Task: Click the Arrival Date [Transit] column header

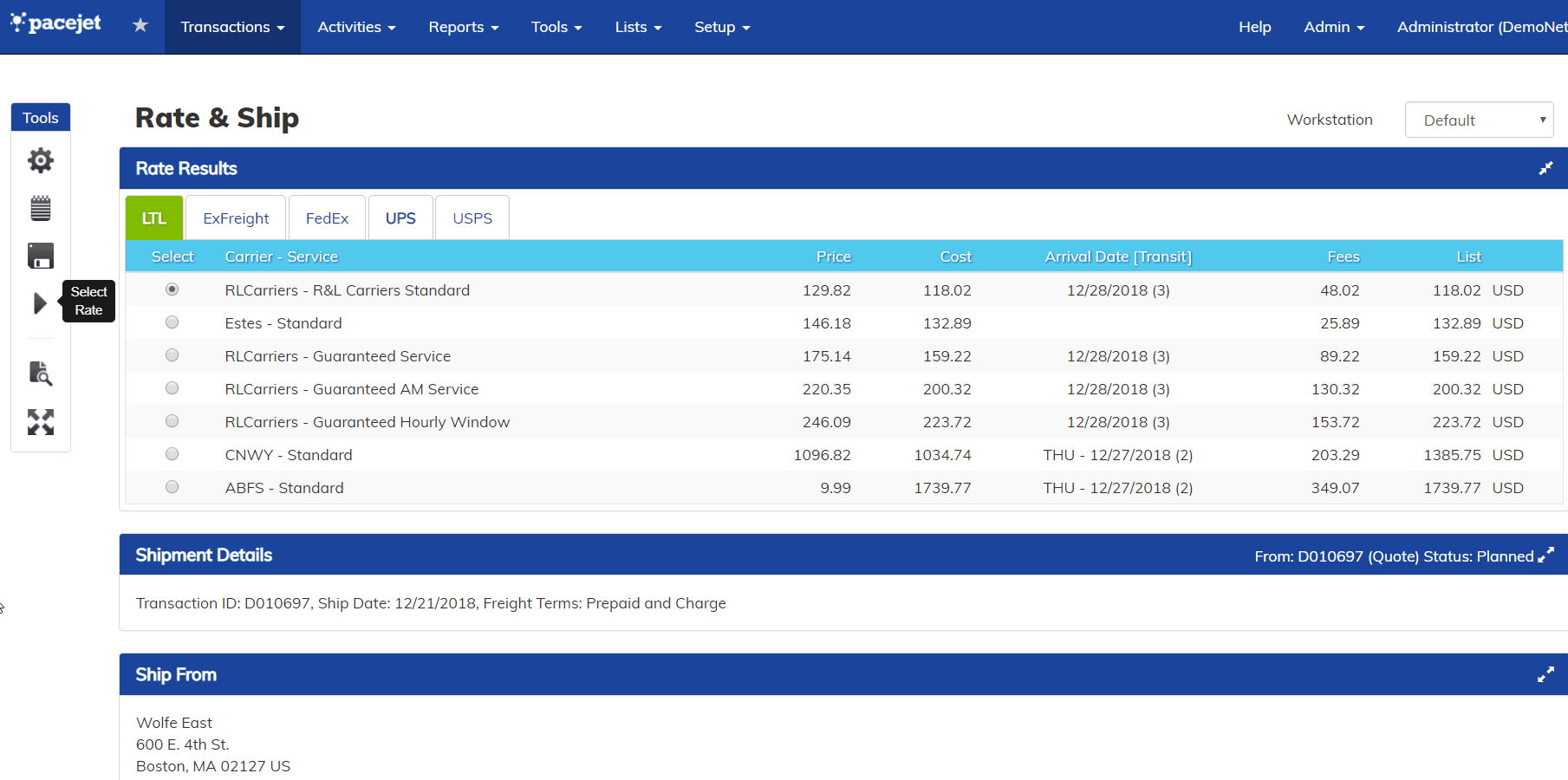Action: 1118,257
